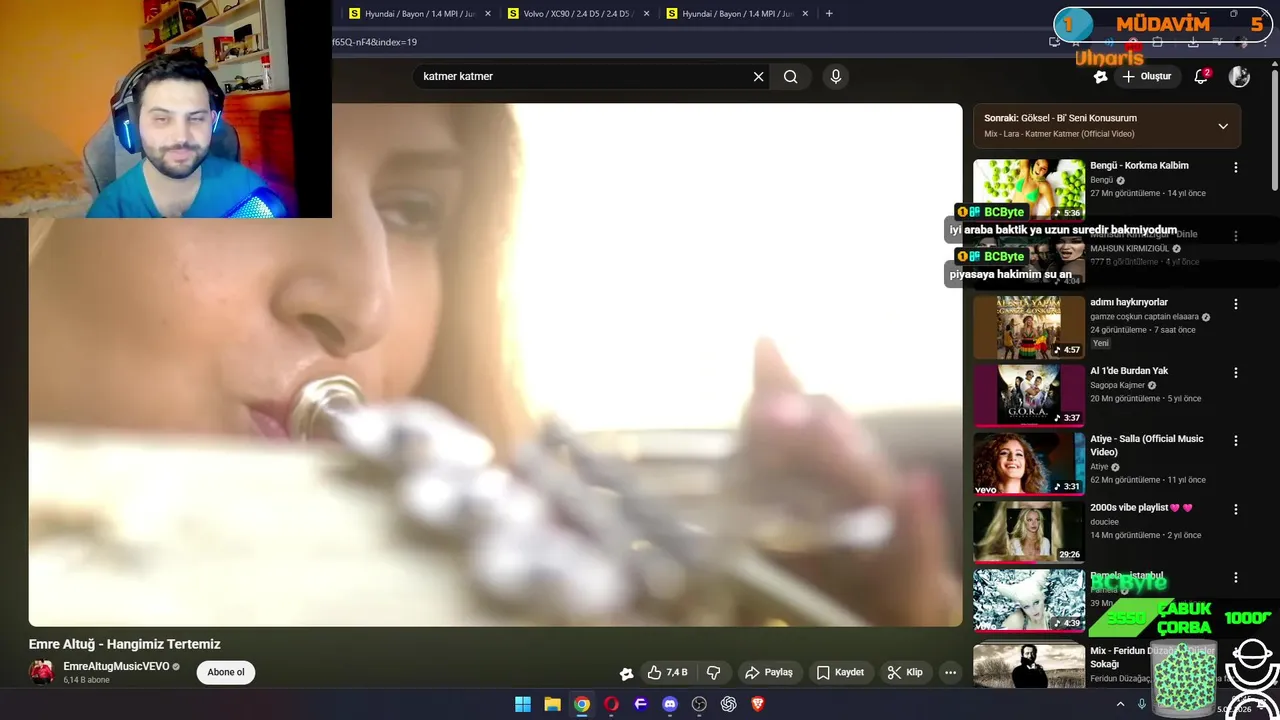
Task: Open File Explorer from the taskbar
Action: (x=552, y=704)
